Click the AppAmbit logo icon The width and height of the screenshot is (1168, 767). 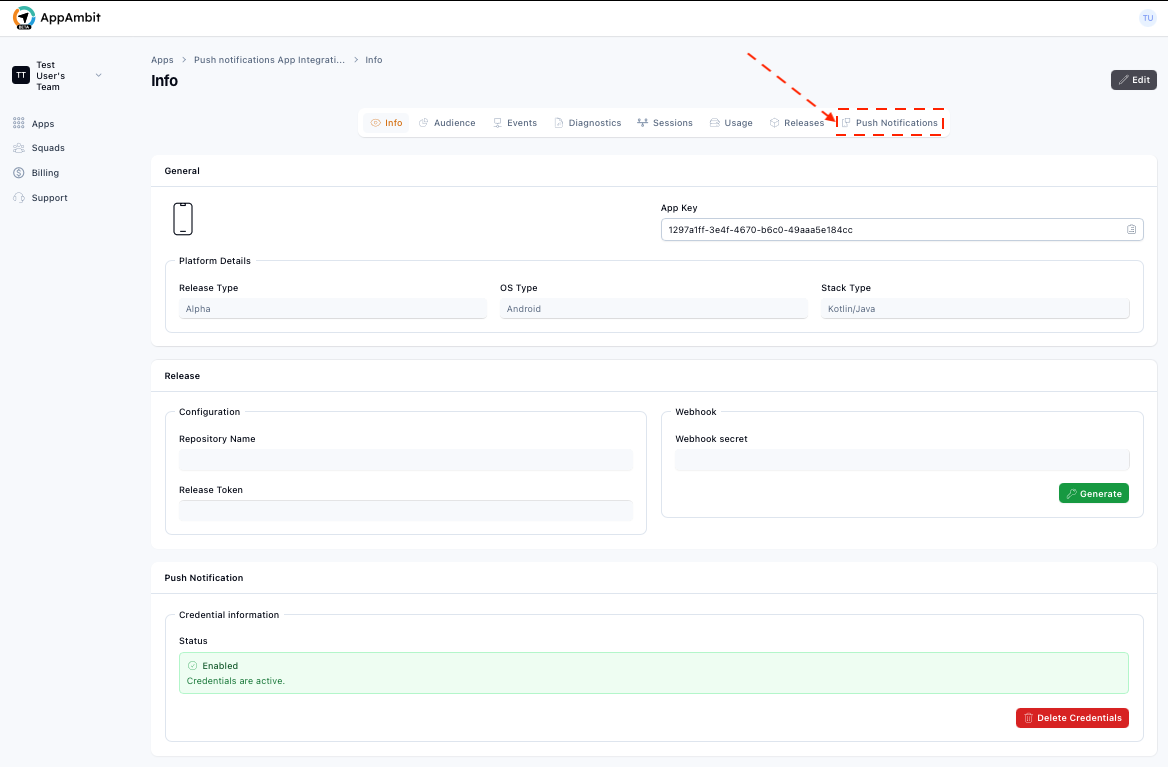[25, 16]
